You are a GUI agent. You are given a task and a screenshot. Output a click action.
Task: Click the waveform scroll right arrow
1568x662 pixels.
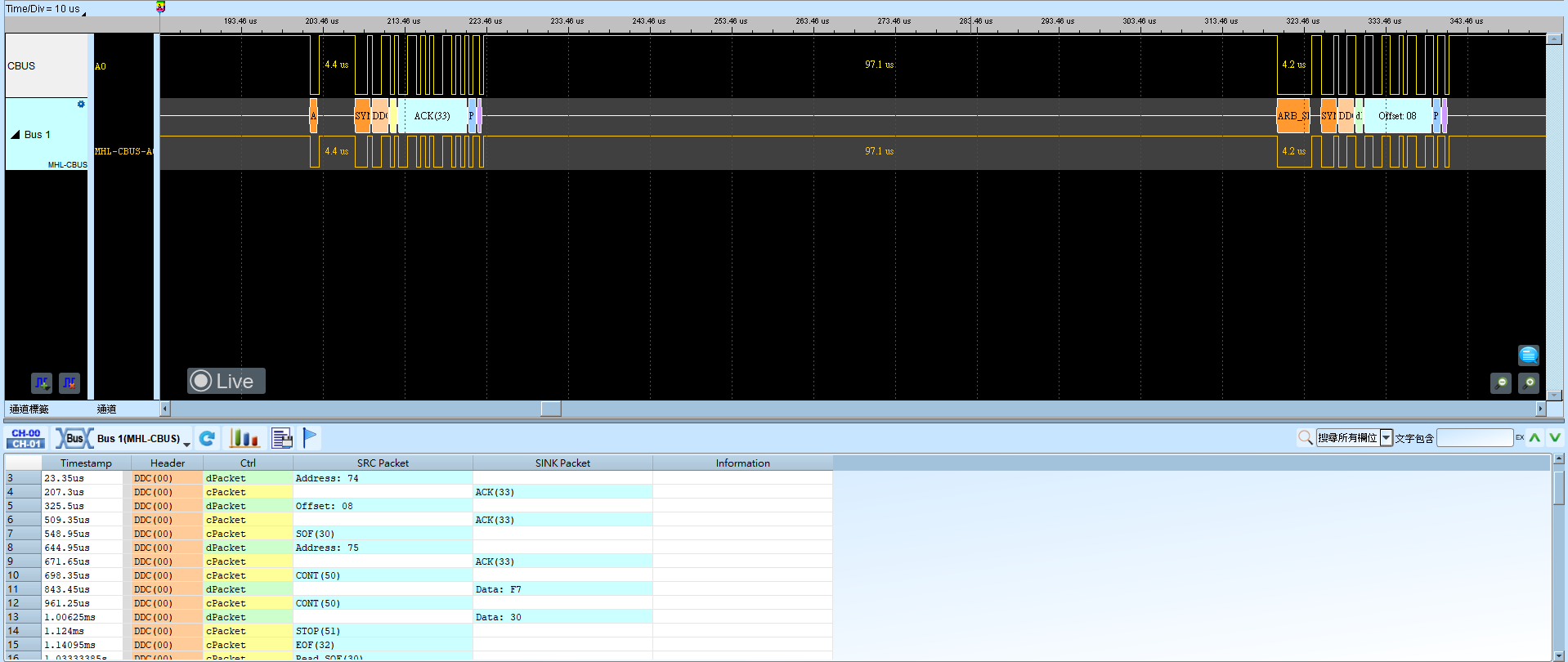click(x=1541, y=409)
